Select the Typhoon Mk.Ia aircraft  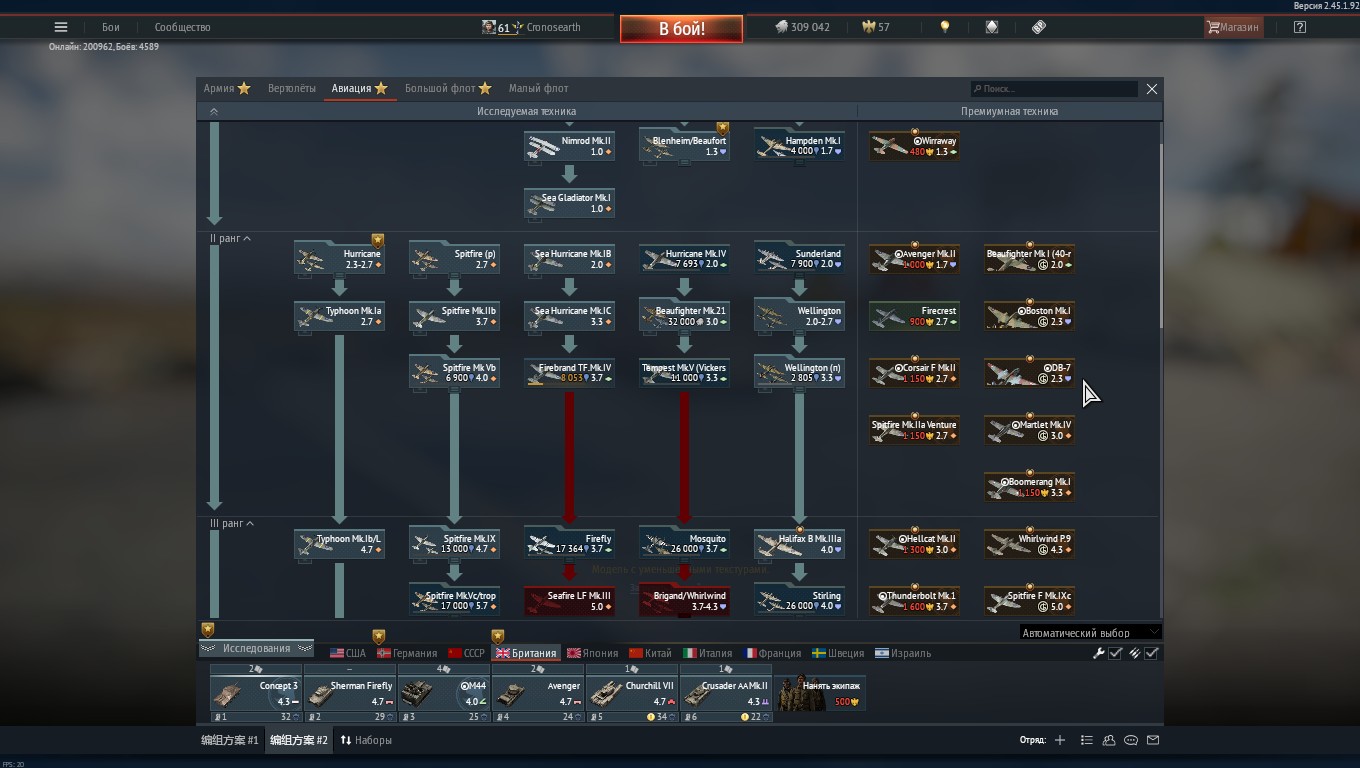pyautogui.click(x=340, y=316)
